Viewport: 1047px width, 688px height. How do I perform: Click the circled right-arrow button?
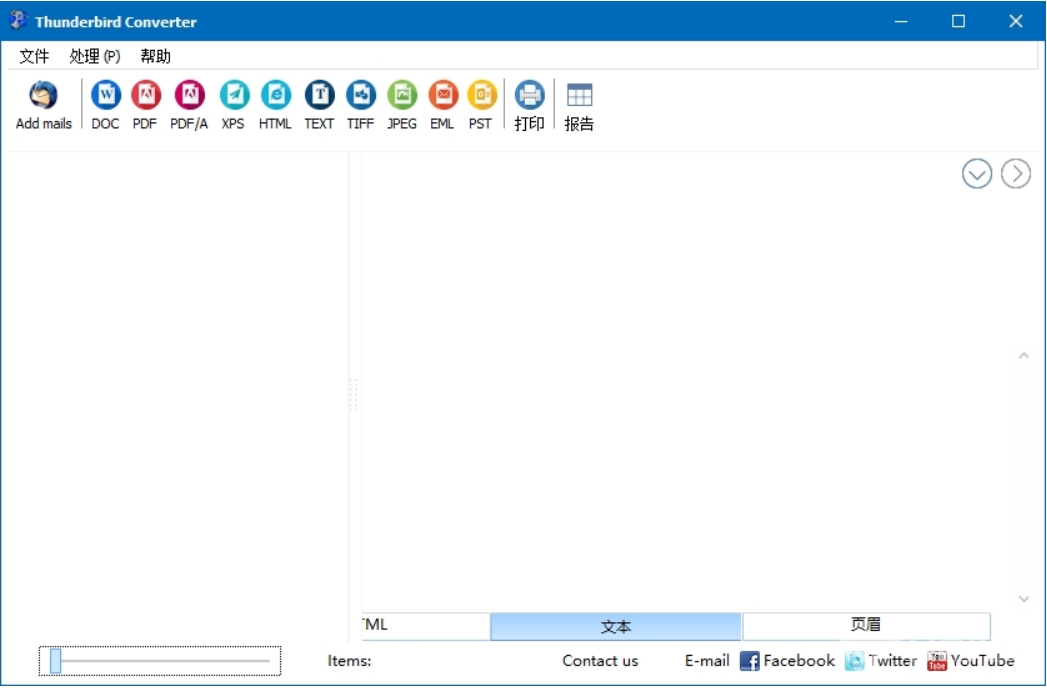(x=1016, y=174)
